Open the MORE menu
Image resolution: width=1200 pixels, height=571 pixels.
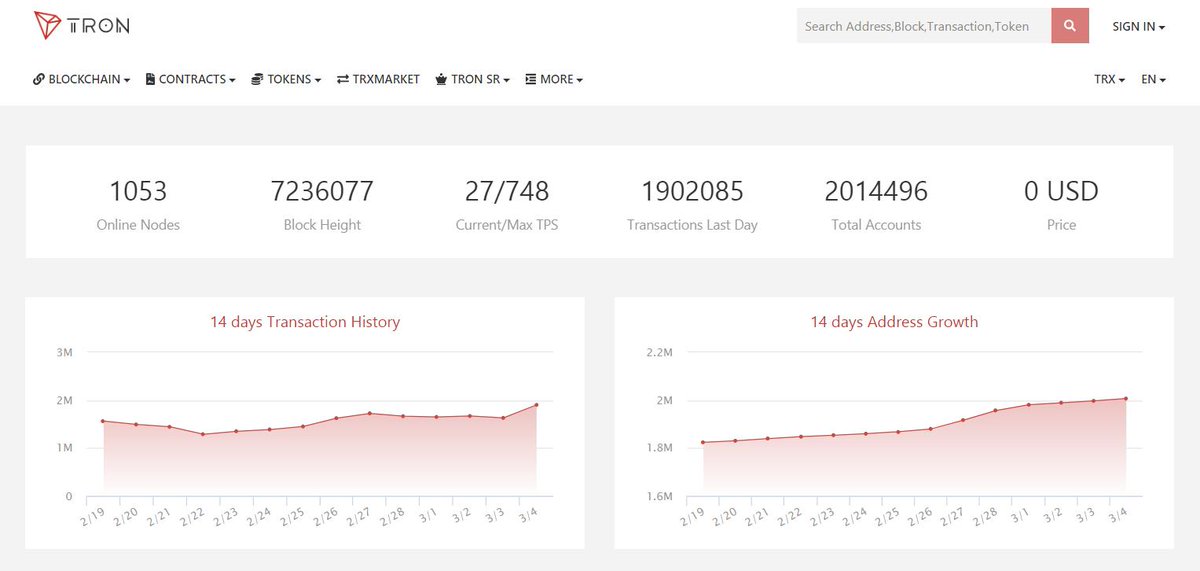[554, 79]
